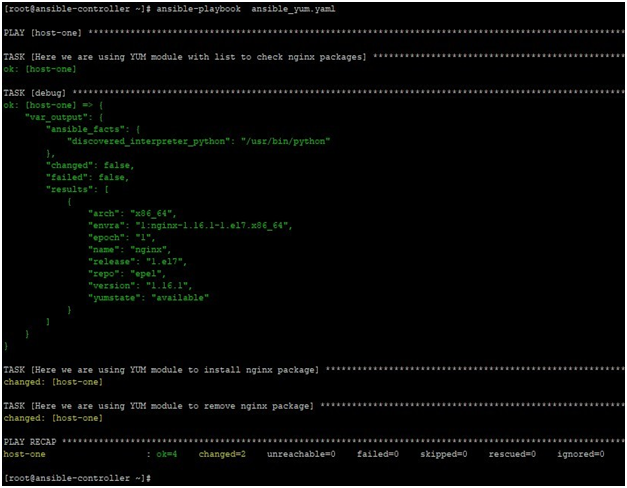Click the "name": "nginx" line
627x488 pixels.
pyautogui.click(x=130, y=249)
